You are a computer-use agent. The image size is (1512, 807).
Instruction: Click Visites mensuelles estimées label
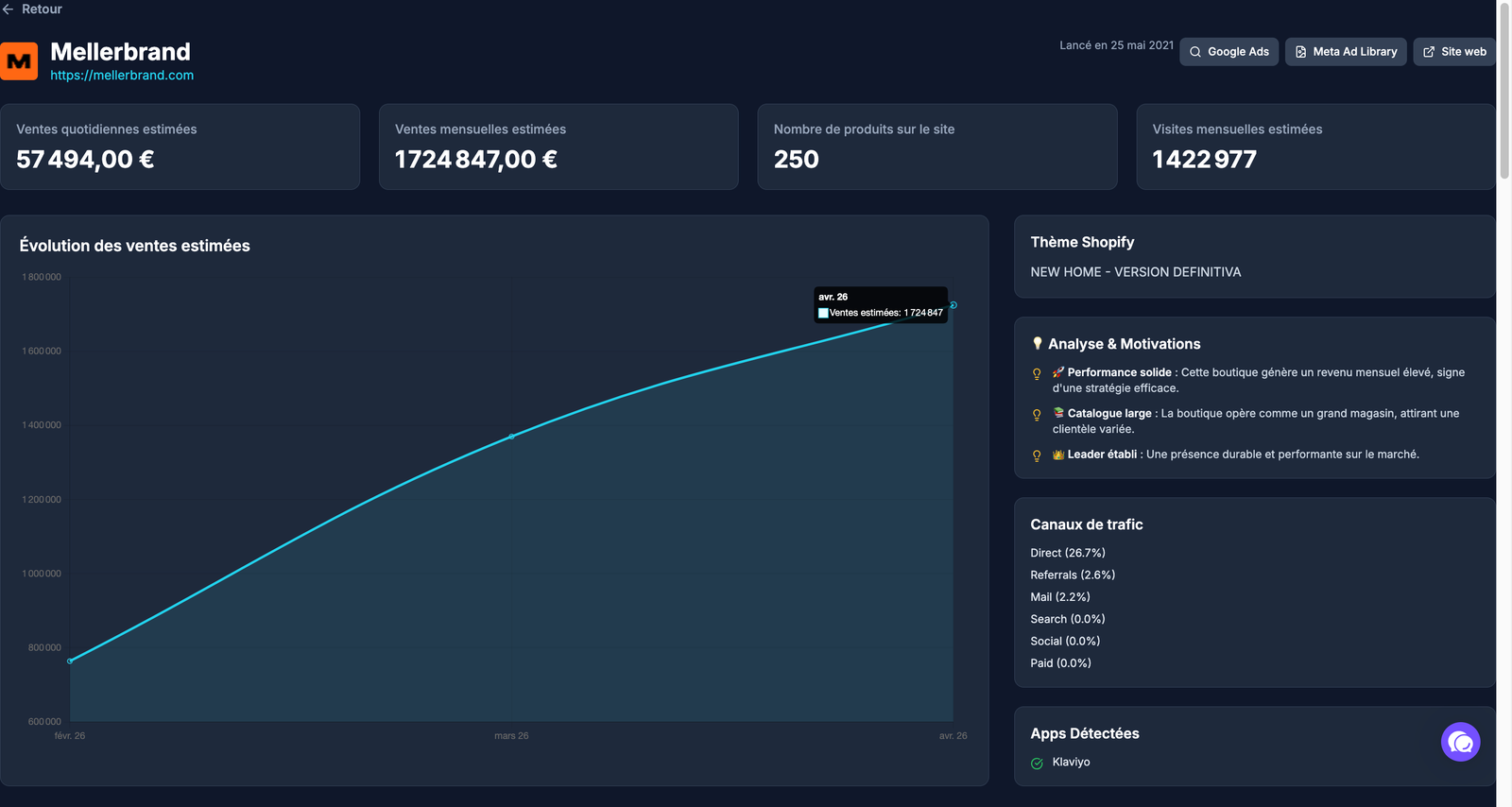pos(1237,129)
